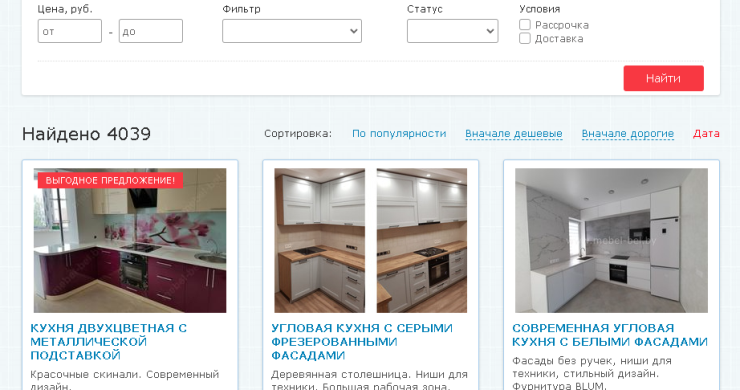The height and width of the screenshot is (390, 740).
Task: Sort by По популярности
Action: point(399,134)
